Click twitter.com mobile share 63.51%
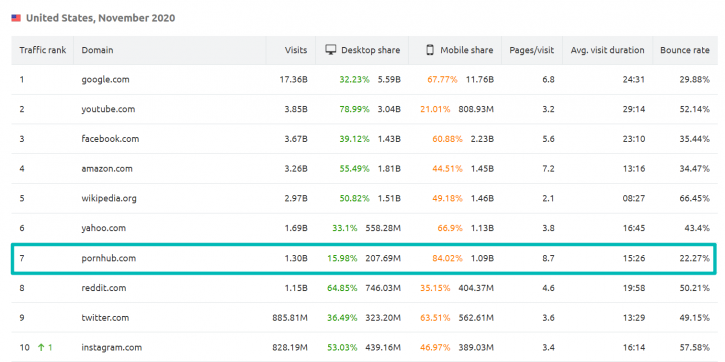The width and height of the screenshot is (725, 362). [435, 318]
